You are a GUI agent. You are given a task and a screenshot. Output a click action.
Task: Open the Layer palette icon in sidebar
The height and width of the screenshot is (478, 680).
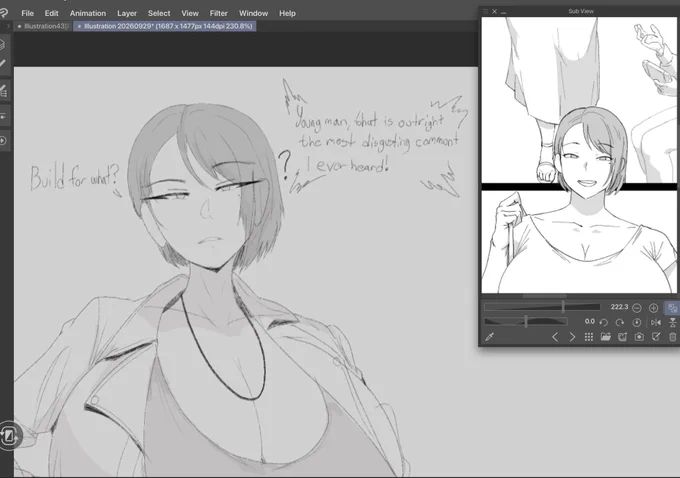pos(3,44)
